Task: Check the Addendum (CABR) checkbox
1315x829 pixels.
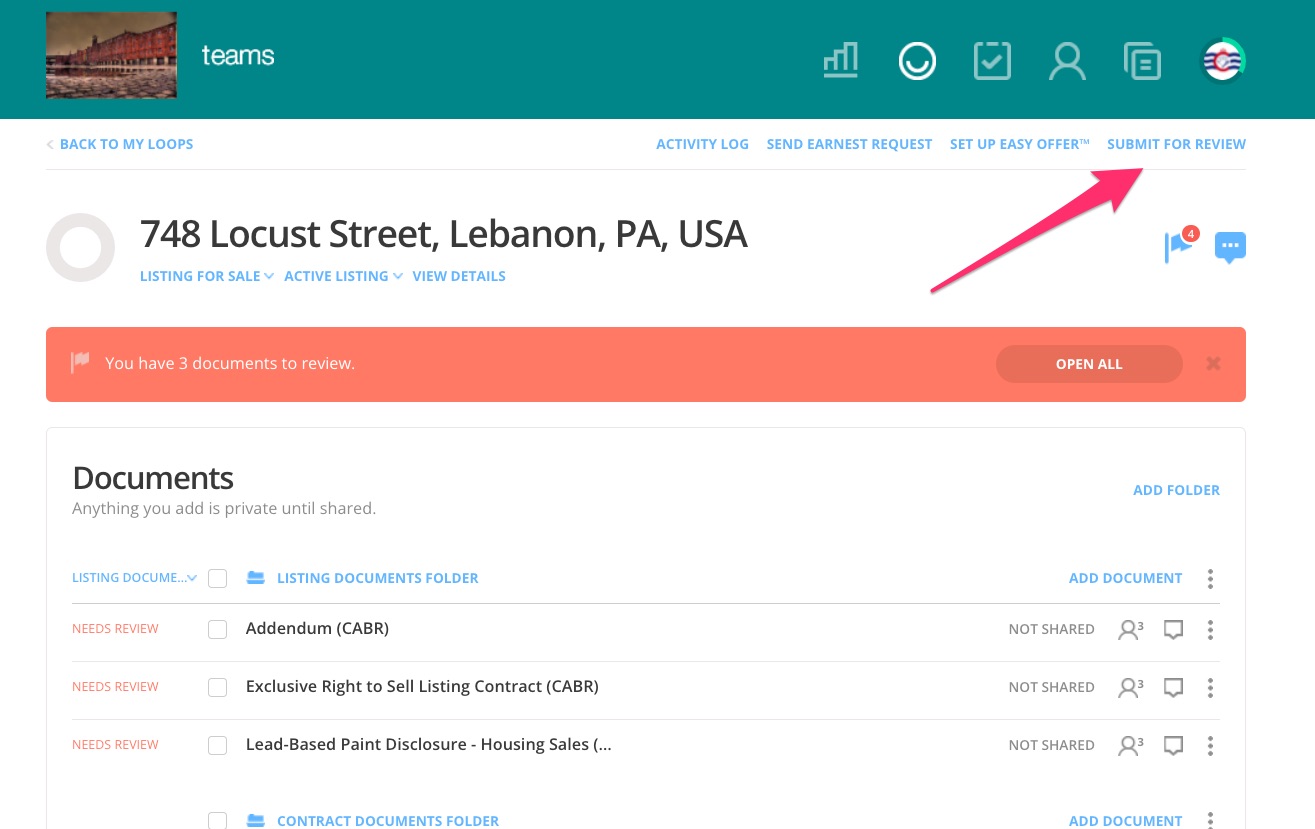Action: [x=217, y=630]
